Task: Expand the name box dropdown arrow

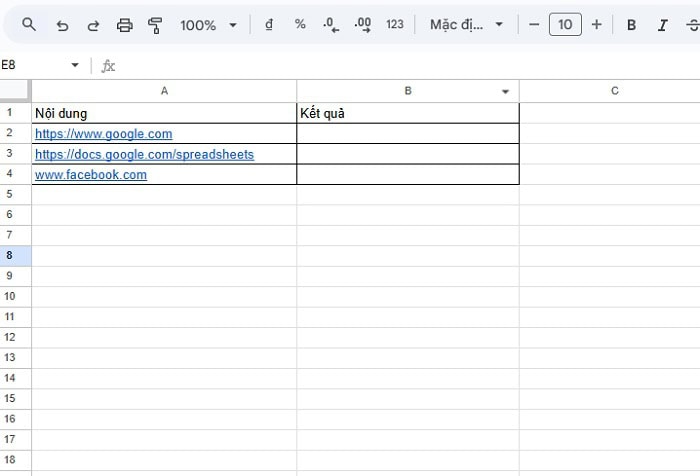Action: click(x=74, y=65)
